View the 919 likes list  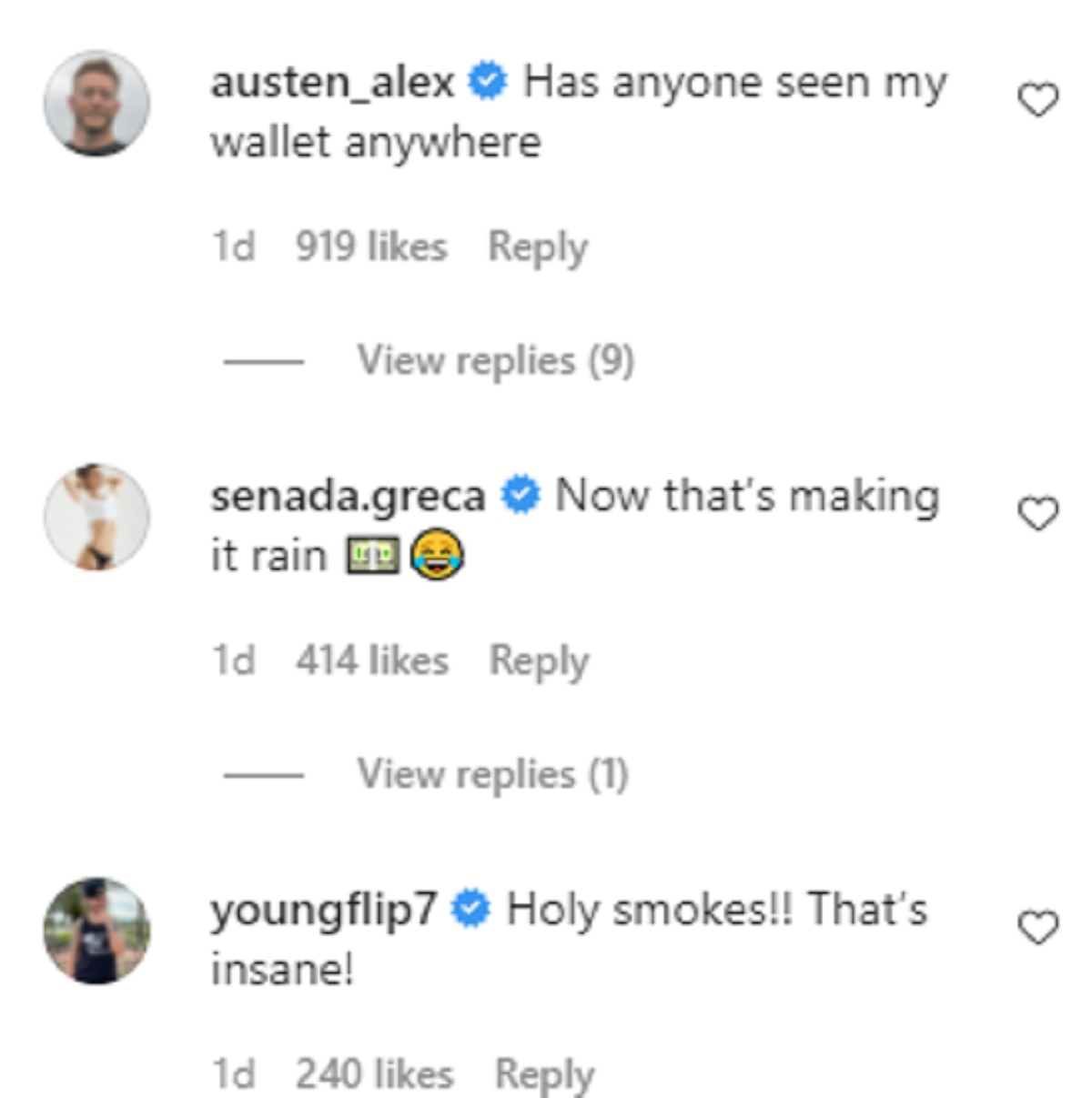(371, 247)
